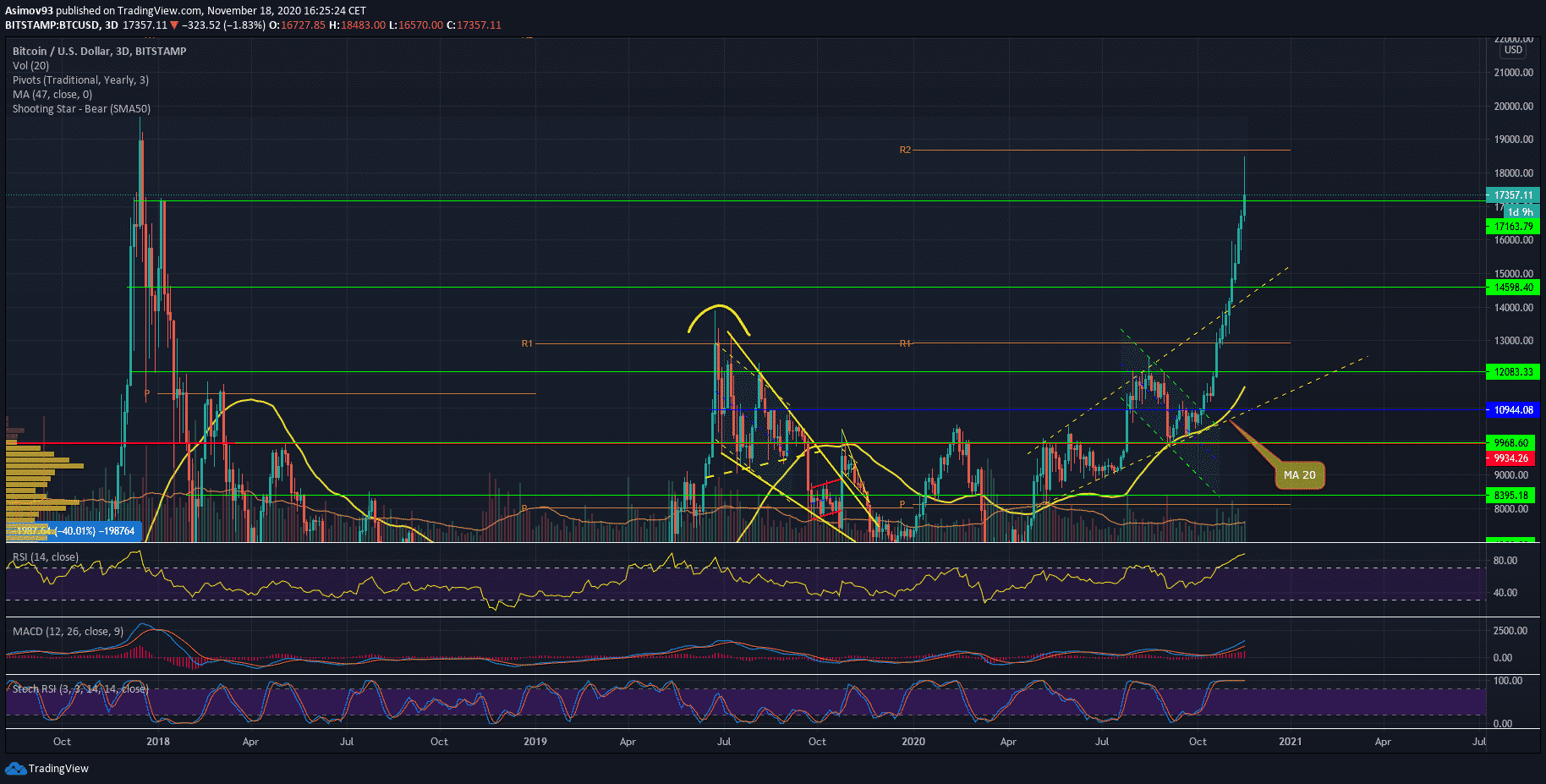Click the MA 20 callout label

(1299, 475)
